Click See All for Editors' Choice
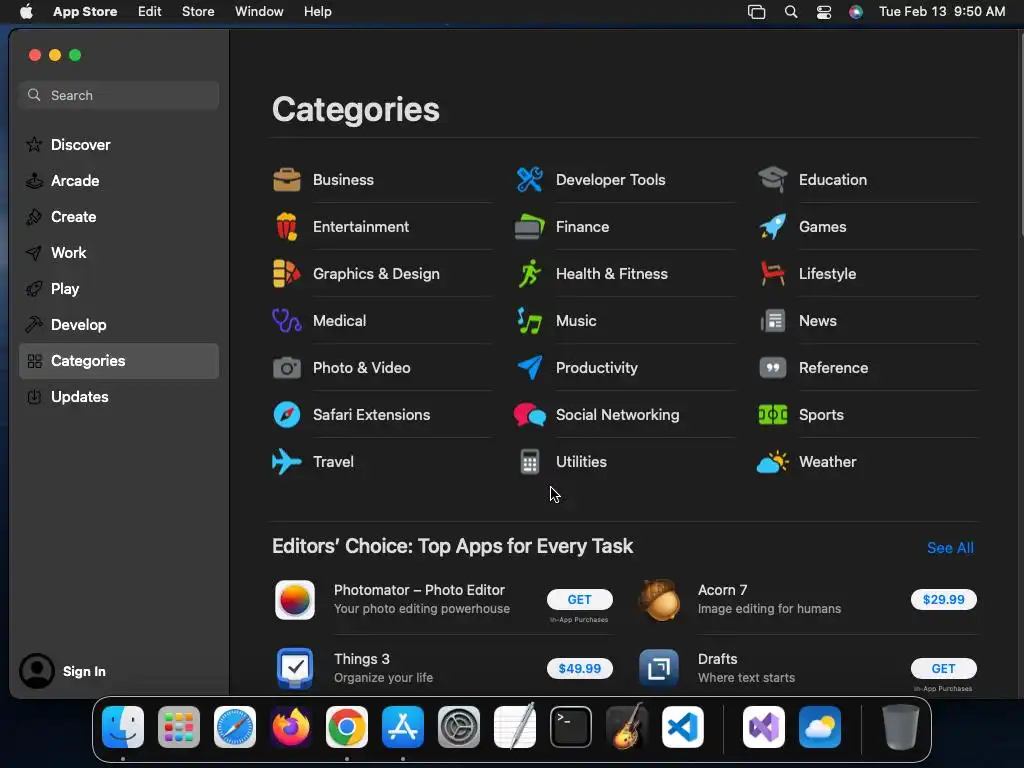 pos(950,548)
